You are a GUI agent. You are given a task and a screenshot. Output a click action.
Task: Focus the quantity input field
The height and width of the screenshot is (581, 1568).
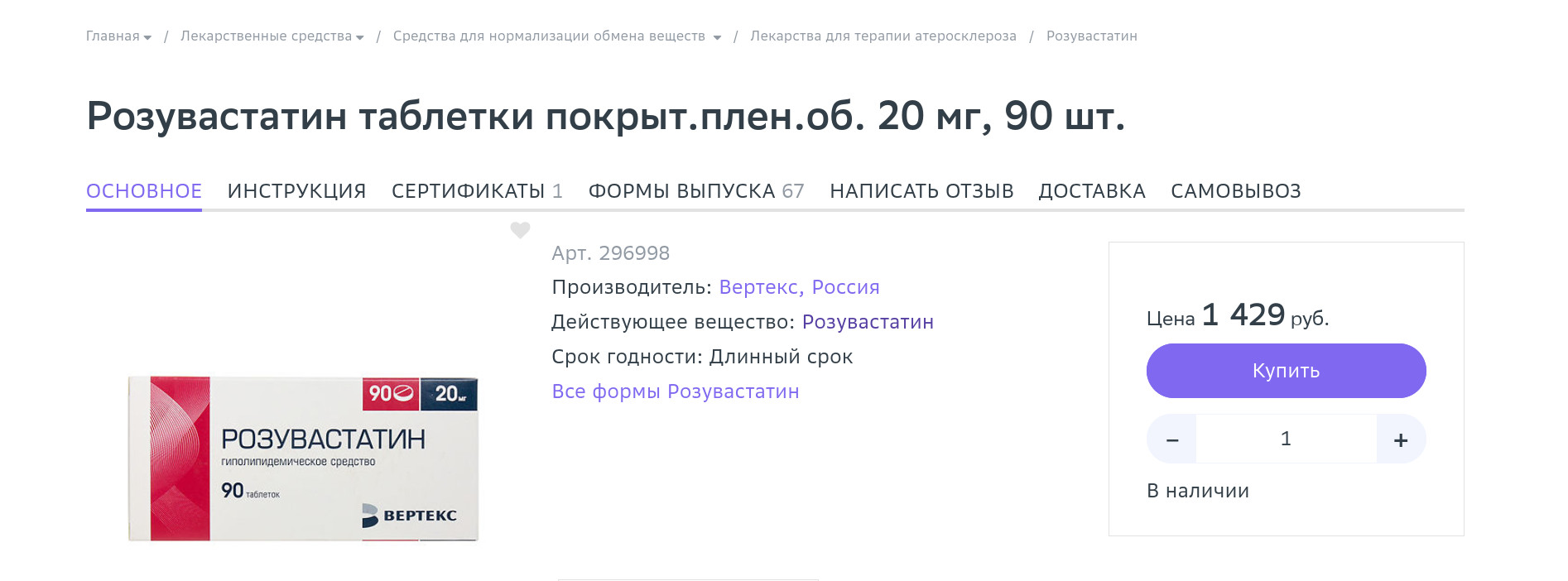point(1286,439)
